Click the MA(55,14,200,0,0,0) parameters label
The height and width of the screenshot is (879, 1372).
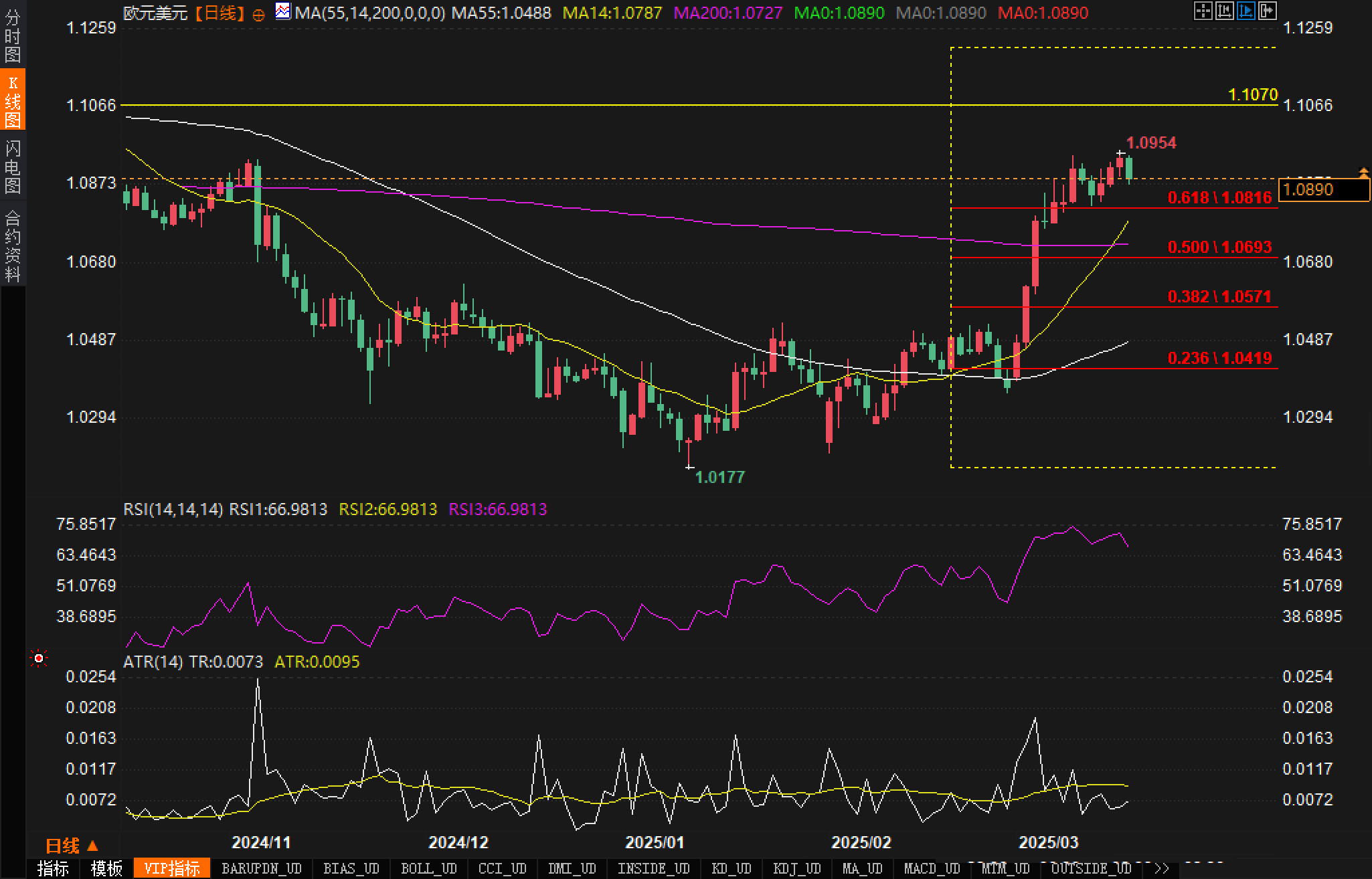(x=370, y=13)
